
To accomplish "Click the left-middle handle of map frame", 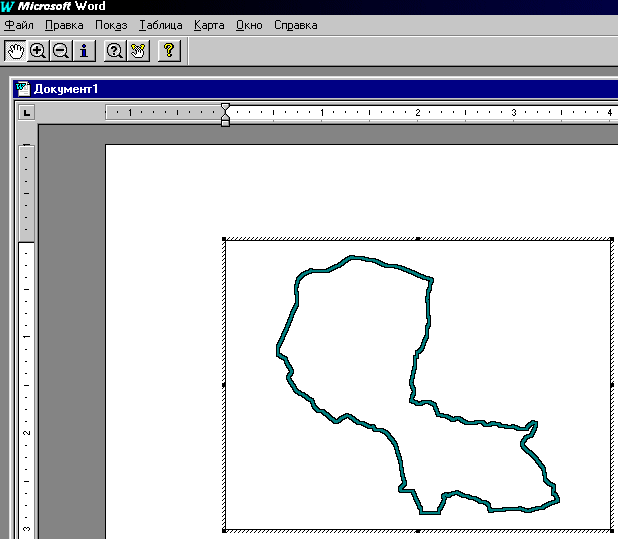I will point(224,385).
